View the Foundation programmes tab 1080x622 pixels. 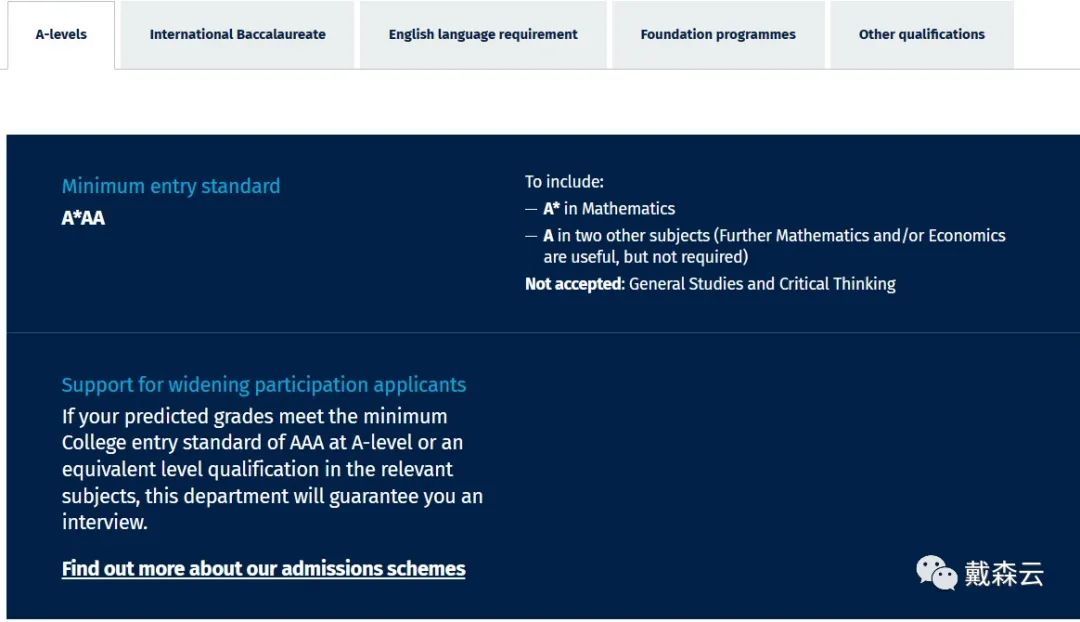(x=717, y=34)
